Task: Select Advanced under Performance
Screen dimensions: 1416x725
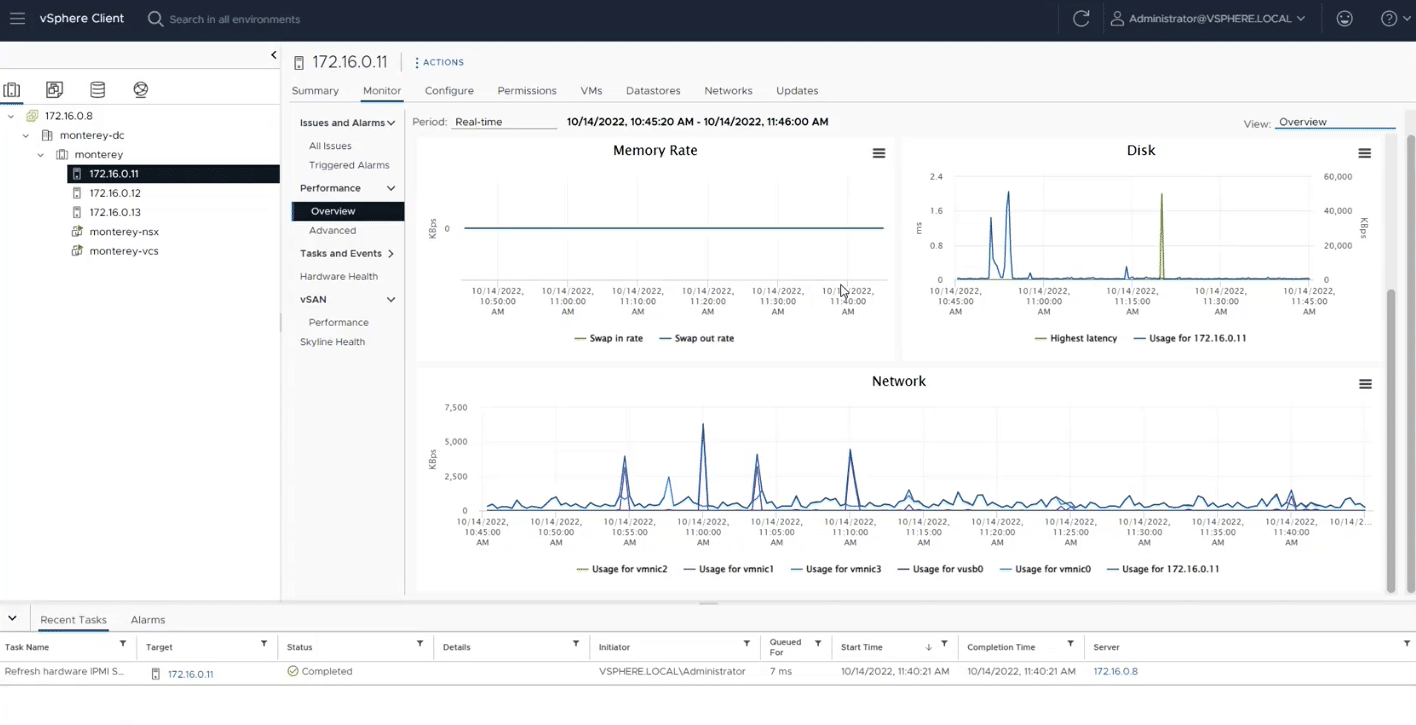Action: coord(332,230)
